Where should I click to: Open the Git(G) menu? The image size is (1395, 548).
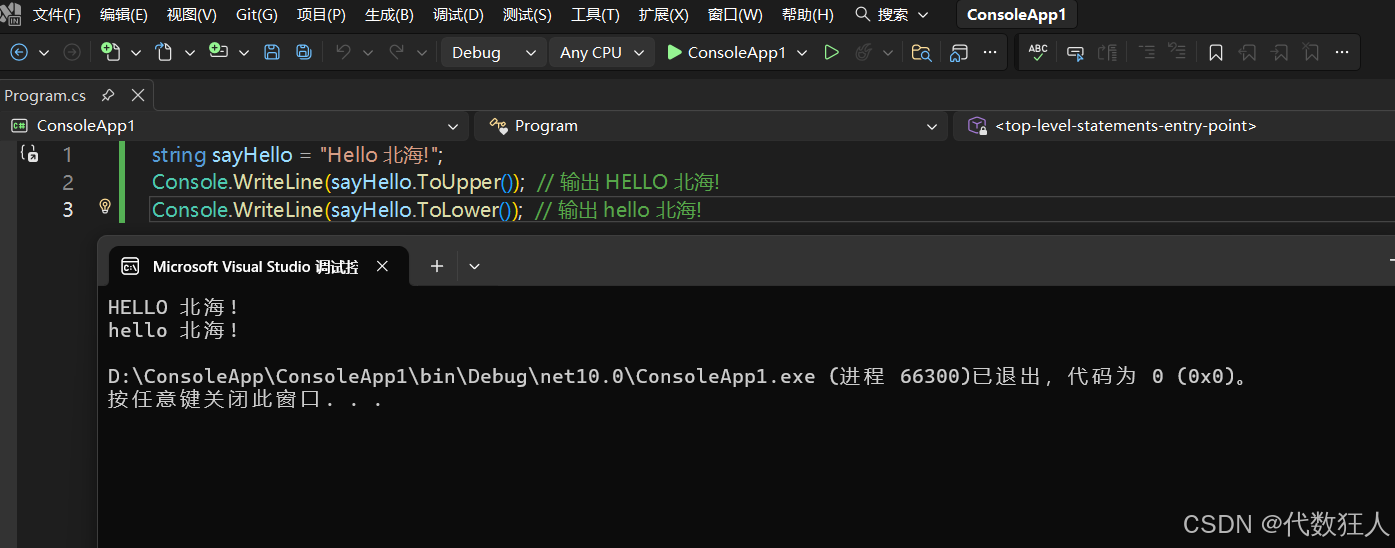[x=257, y=15]
